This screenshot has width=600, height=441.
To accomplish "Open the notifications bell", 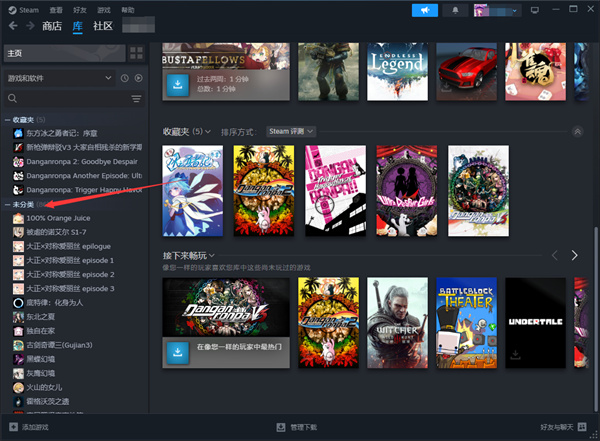I will 455,10.
